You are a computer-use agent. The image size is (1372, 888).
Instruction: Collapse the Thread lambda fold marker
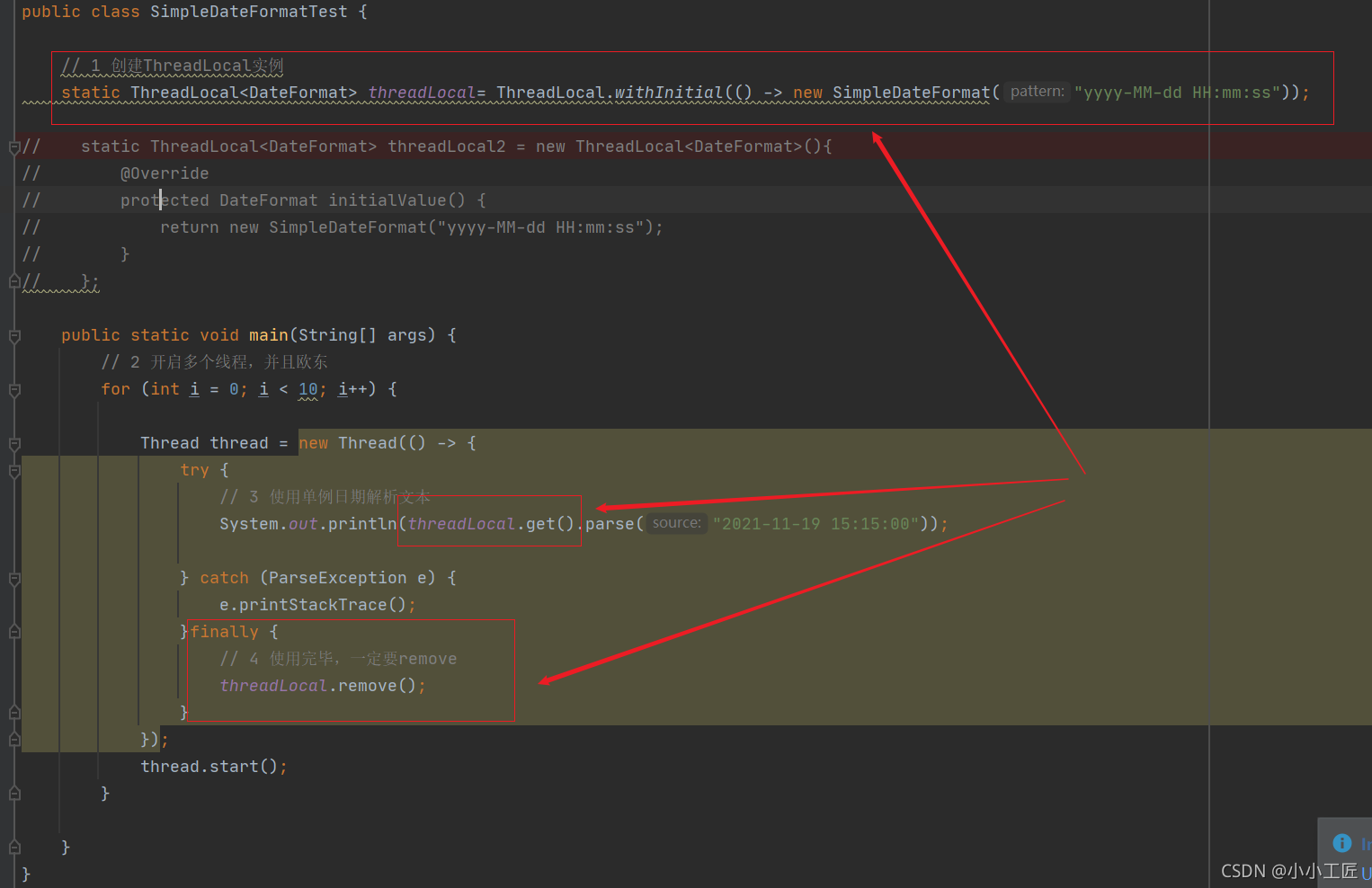coord(14,444)
